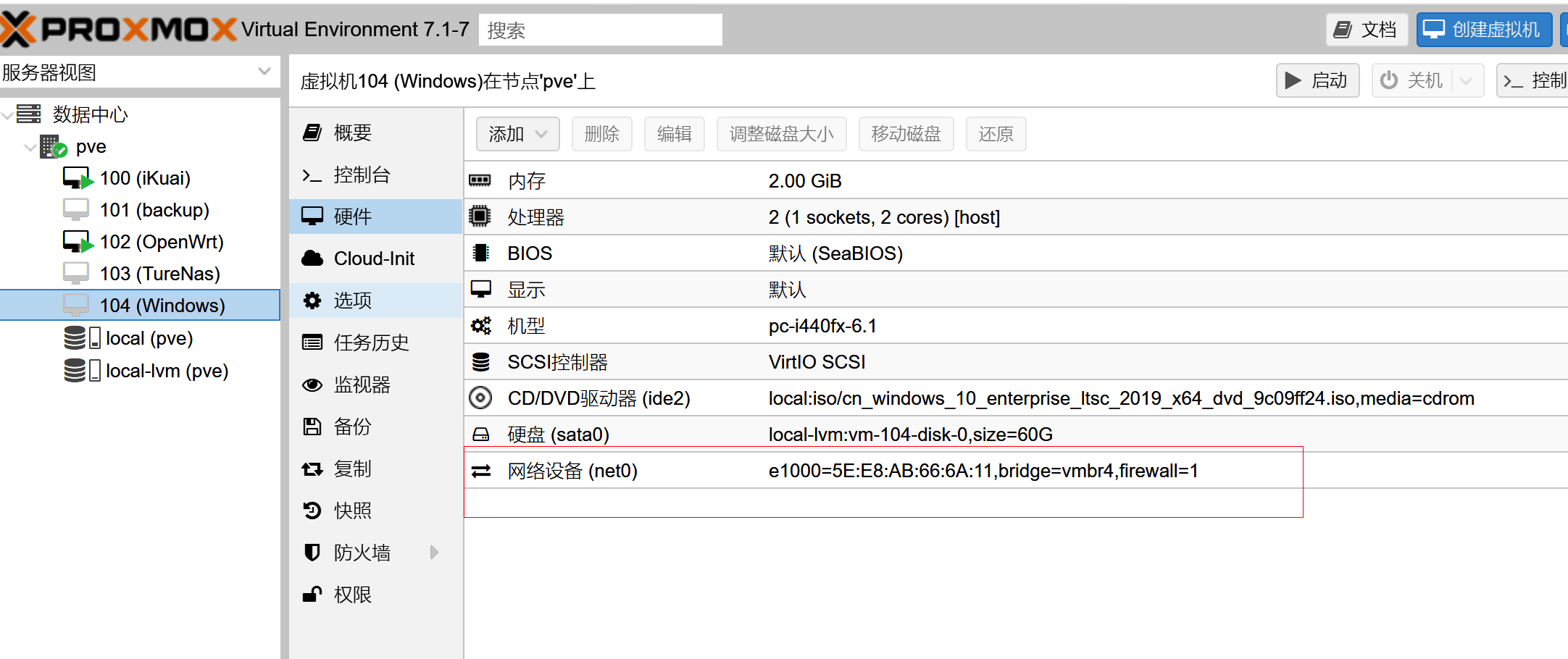Select the SCSI控制器 row
The height and width of the screenshot is (659, 1568).
click(x=1016, y=362)
